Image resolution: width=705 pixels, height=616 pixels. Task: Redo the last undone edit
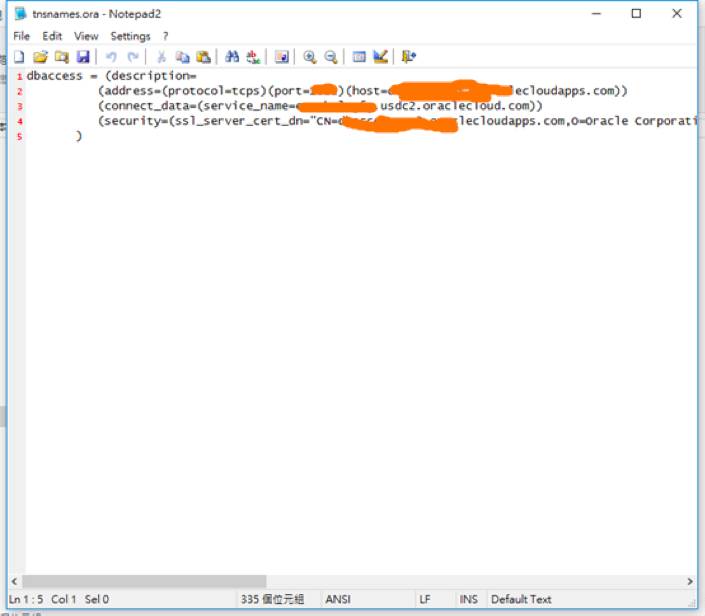click(133, 57)
